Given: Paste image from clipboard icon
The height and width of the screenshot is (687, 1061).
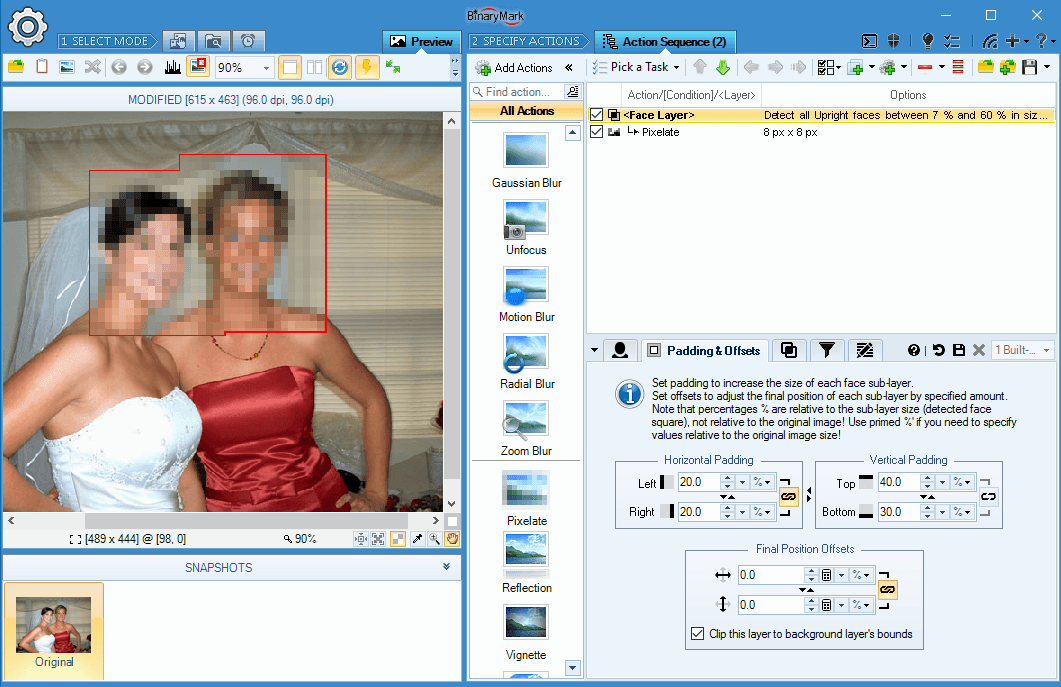Looking at the screenshot, I should pyautogui.click(x=42, y=67).
